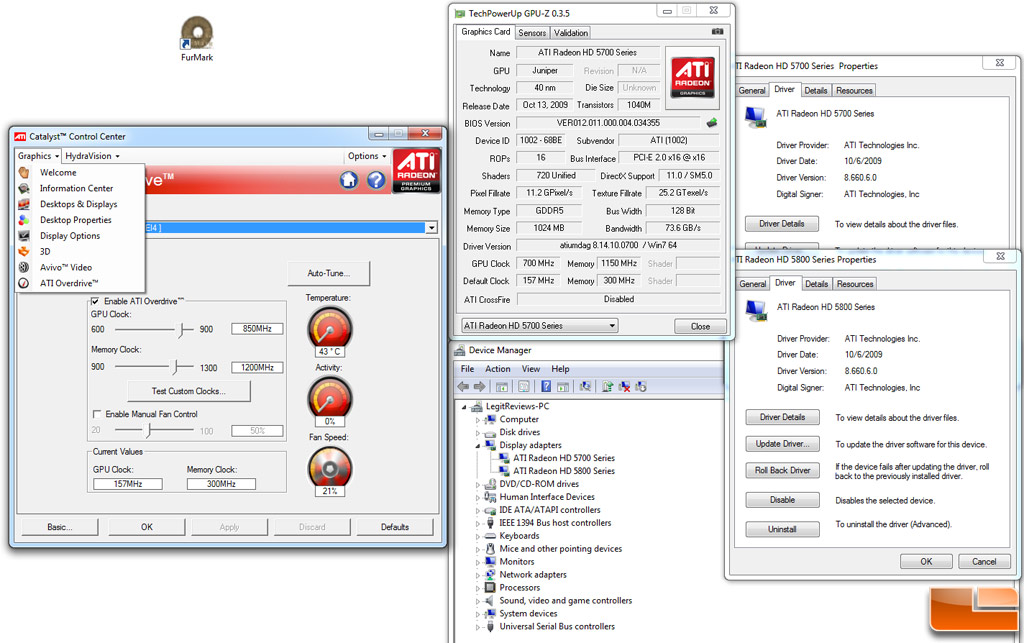Click the Roll Back Driver button
This screenshot has height=643, width=1024.
pos(782,470)
